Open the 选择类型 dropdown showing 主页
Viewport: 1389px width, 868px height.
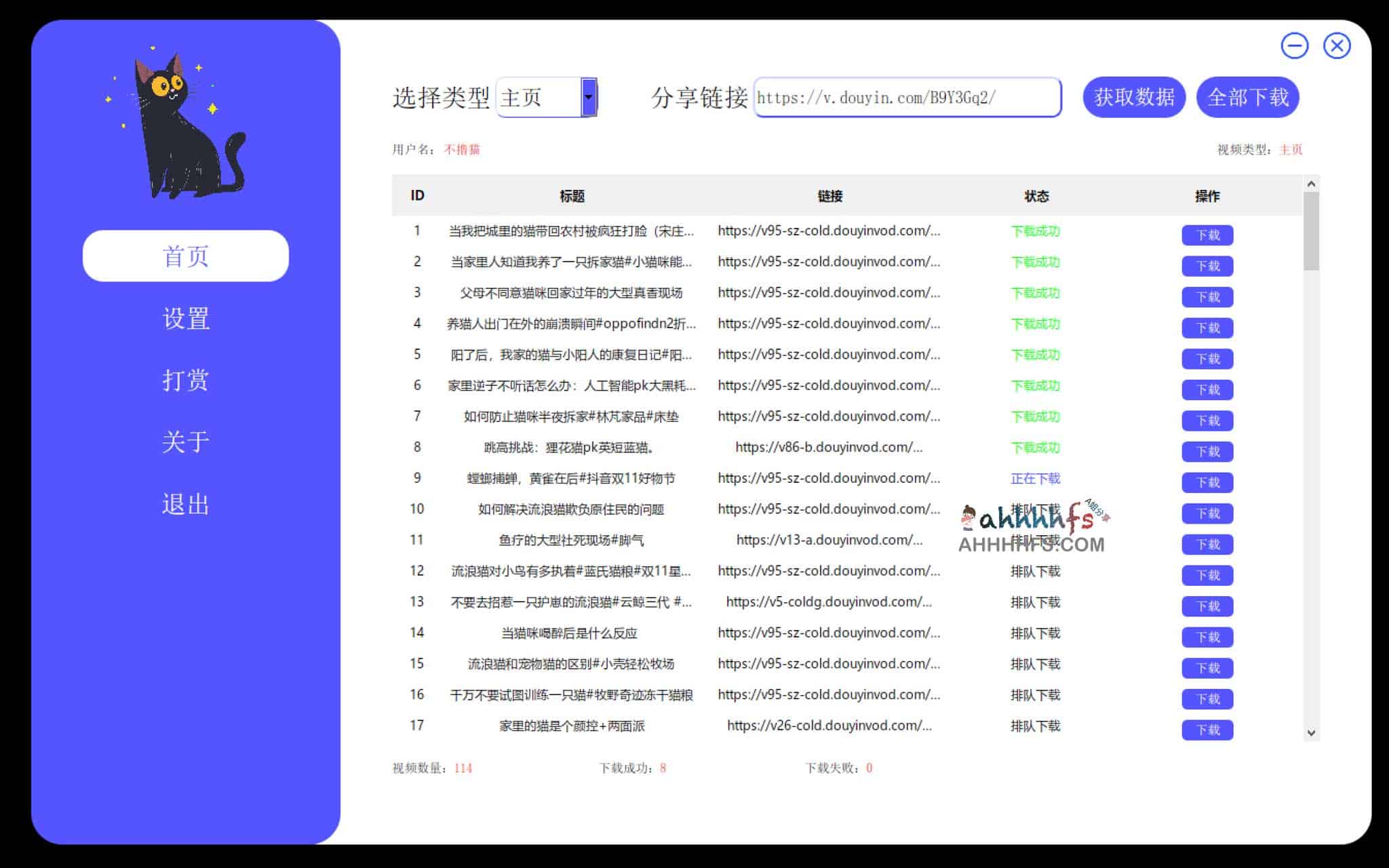[588, 98]
